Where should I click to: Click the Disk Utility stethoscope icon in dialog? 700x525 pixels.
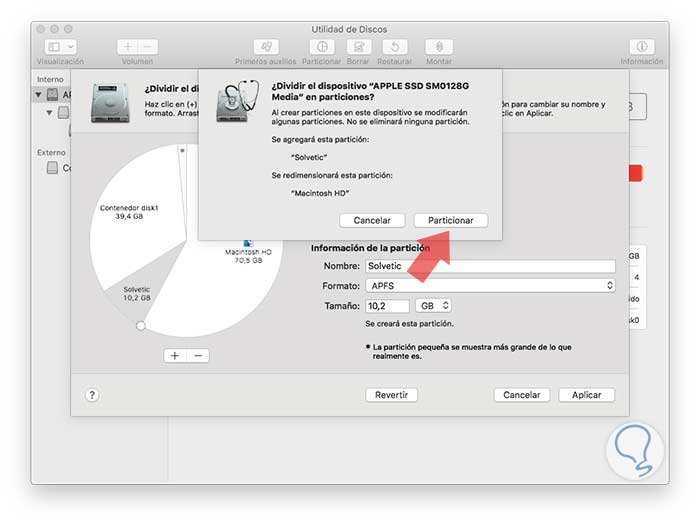237,101
